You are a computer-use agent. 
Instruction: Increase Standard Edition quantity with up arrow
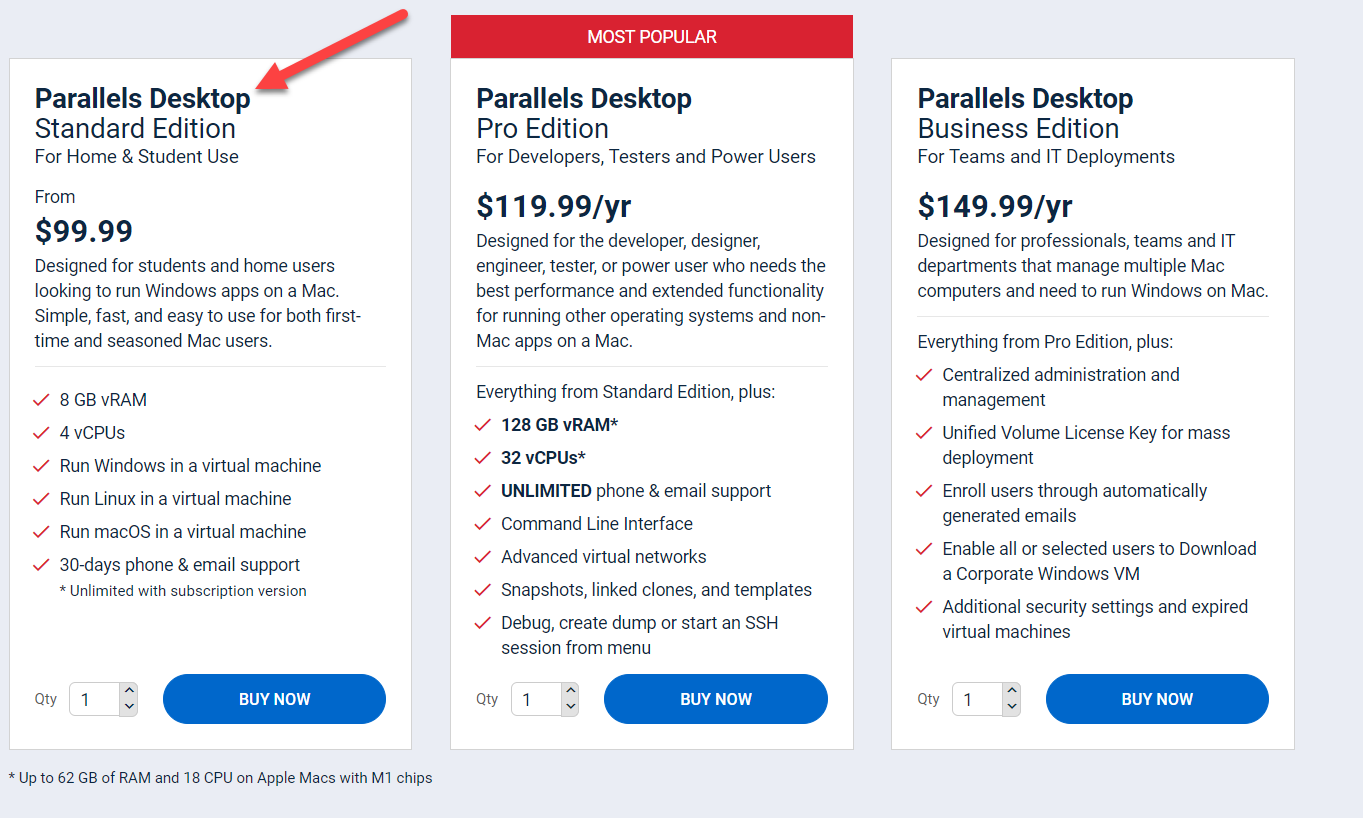click(x=128, y=691)
